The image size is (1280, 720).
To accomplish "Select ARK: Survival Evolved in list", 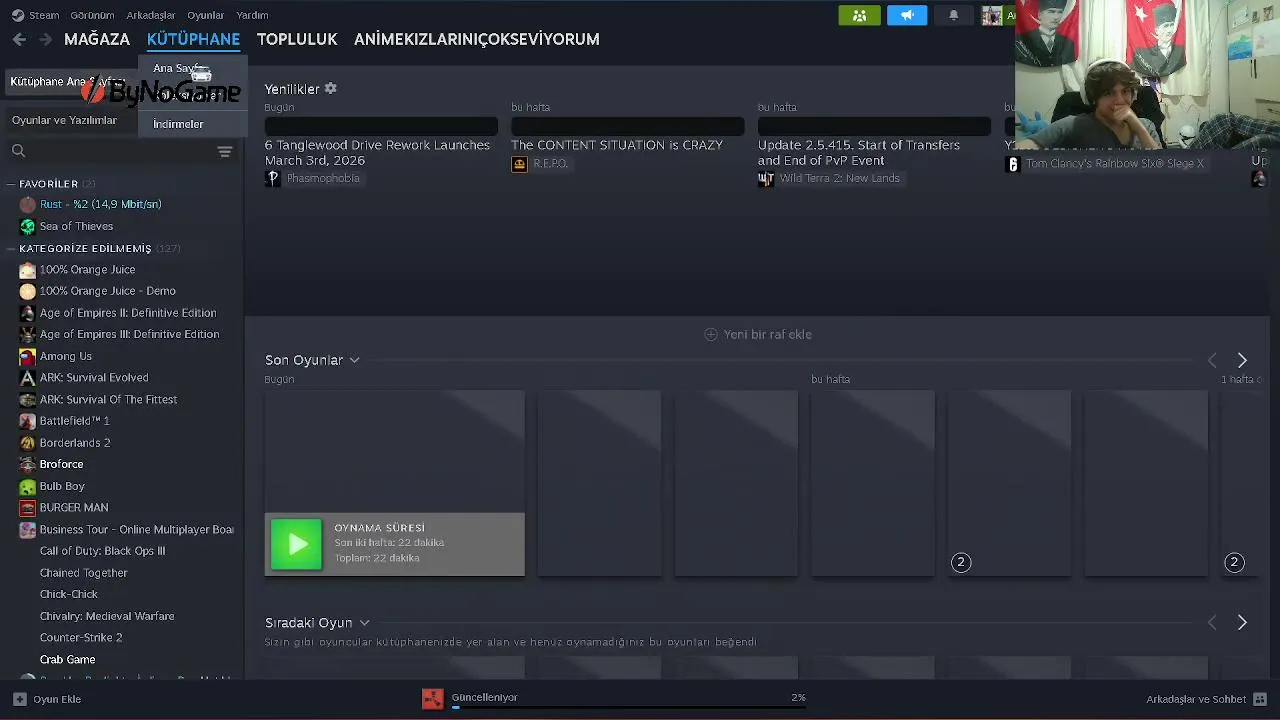I will [94, 378].
